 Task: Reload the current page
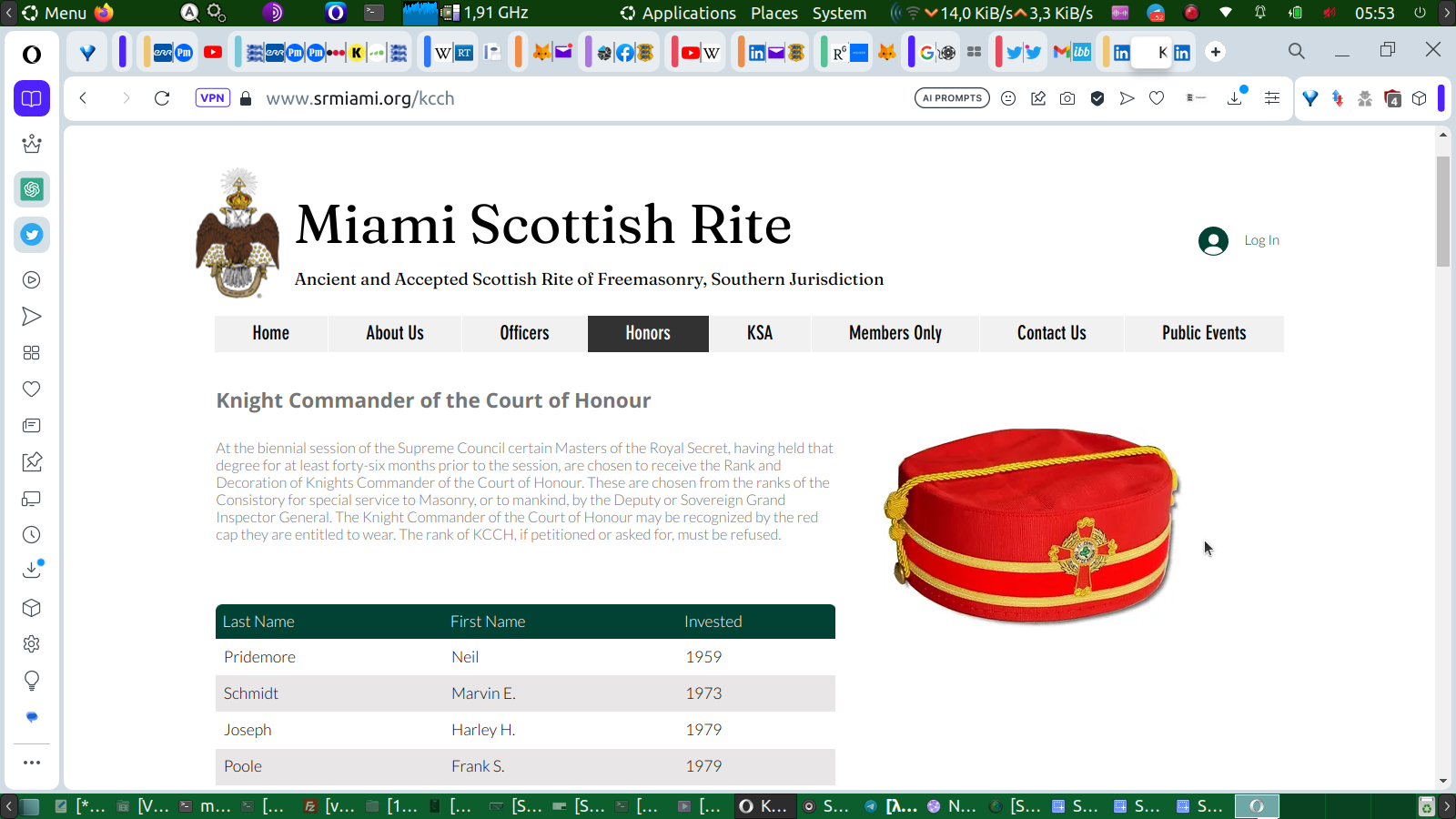click(x=162, y=98)
